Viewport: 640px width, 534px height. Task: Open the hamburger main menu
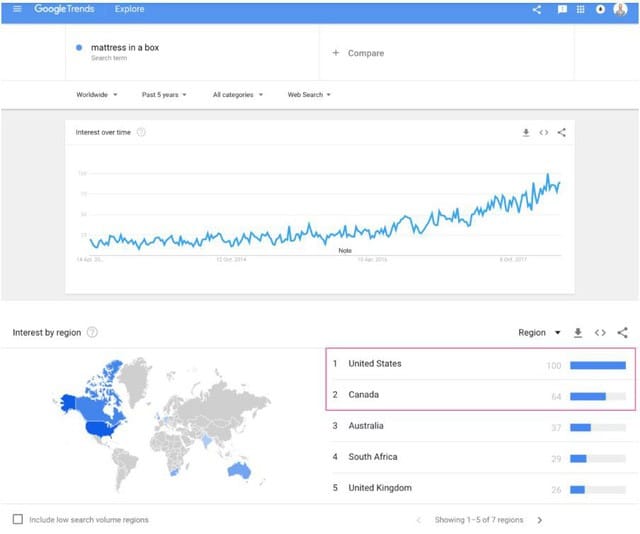click(x=17, y=9)
